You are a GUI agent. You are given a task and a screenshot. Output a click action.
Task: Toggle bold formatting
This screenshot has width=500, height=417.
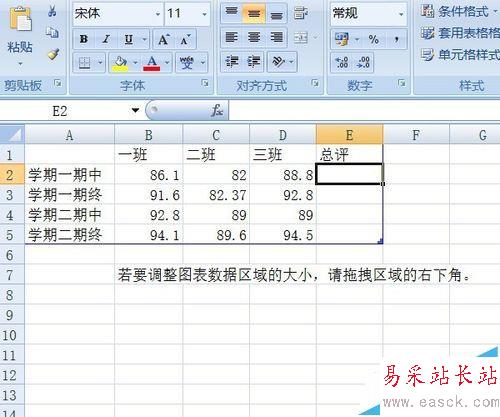(x=84, y=39)
